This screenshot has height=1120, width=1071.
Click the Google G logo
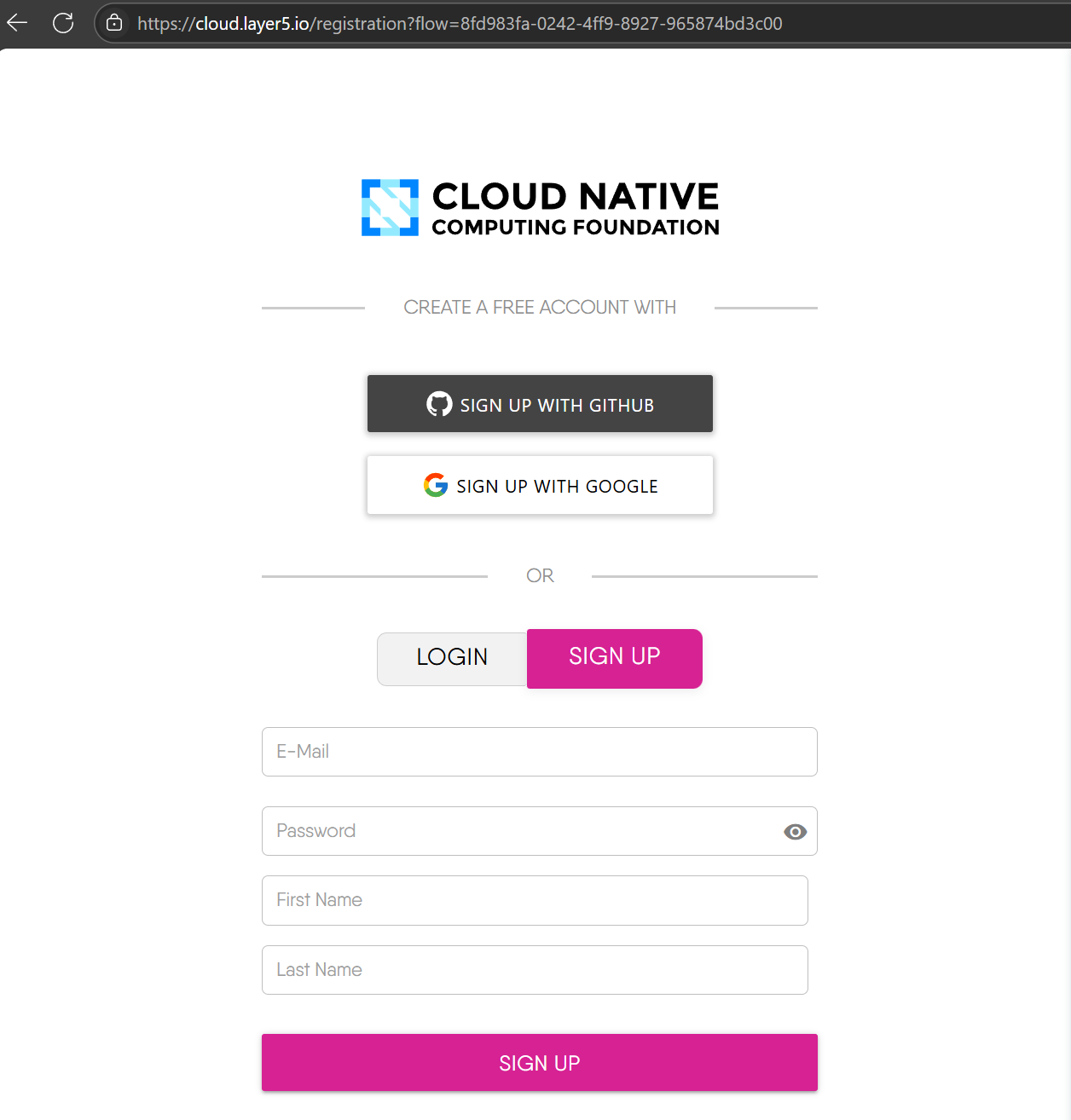(436, 485)
